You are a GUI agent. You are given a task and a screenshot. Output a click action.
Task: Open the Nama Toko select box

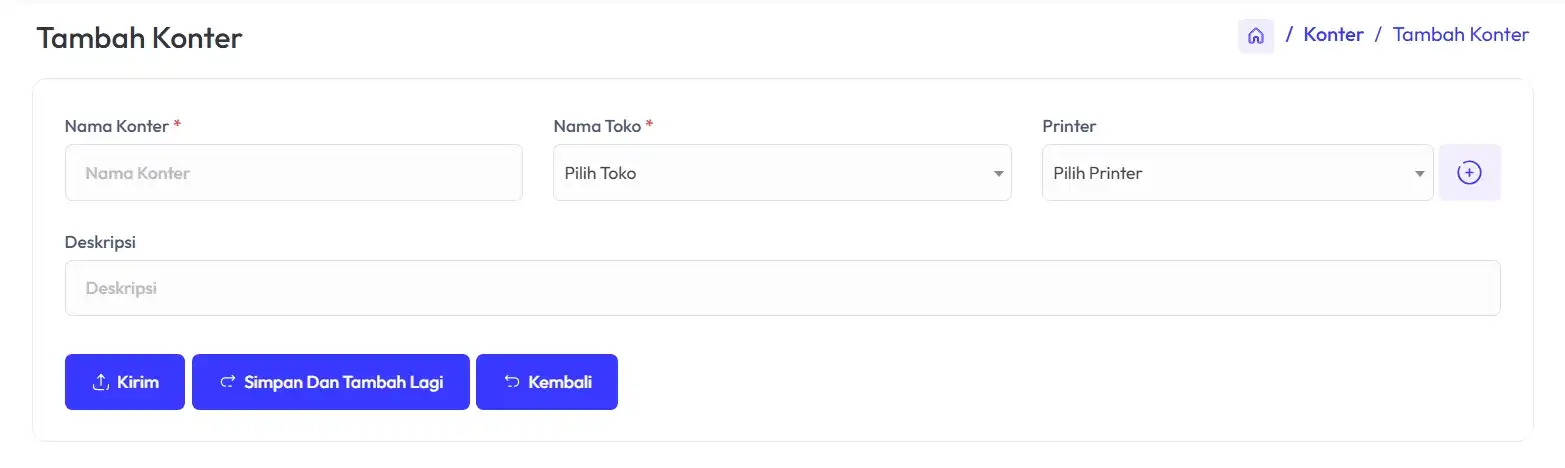[782, 173]
